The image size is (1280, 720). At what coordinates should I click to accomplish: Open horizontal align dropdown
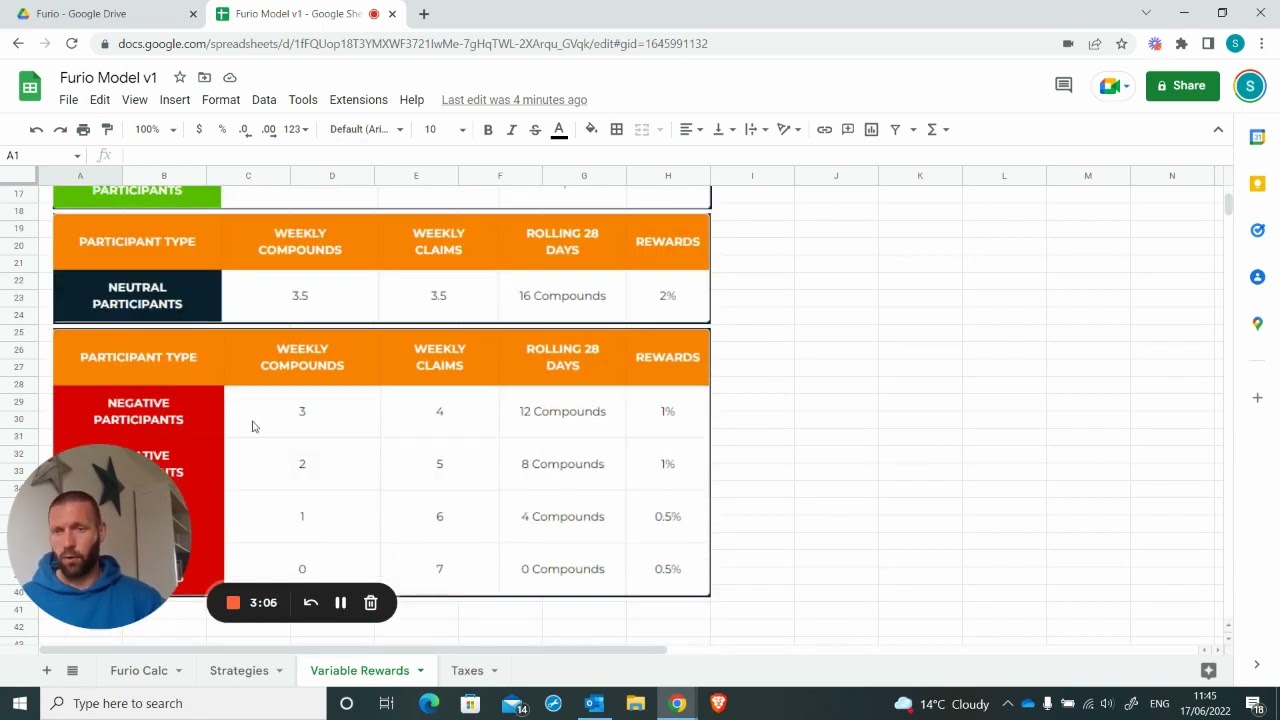(692, 129)
